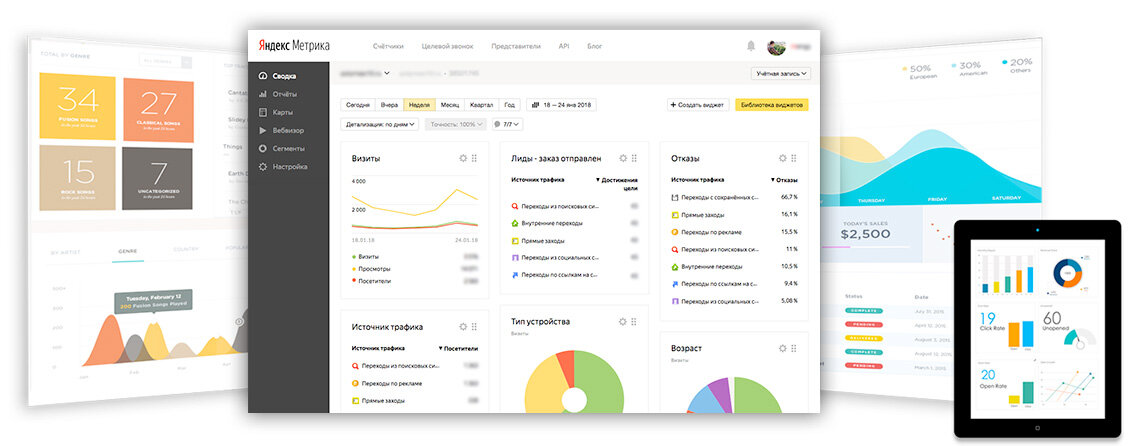Viewport: 1140px width, 446px height.
Task: Open the Представители menu item
Action: pos(515,46)
